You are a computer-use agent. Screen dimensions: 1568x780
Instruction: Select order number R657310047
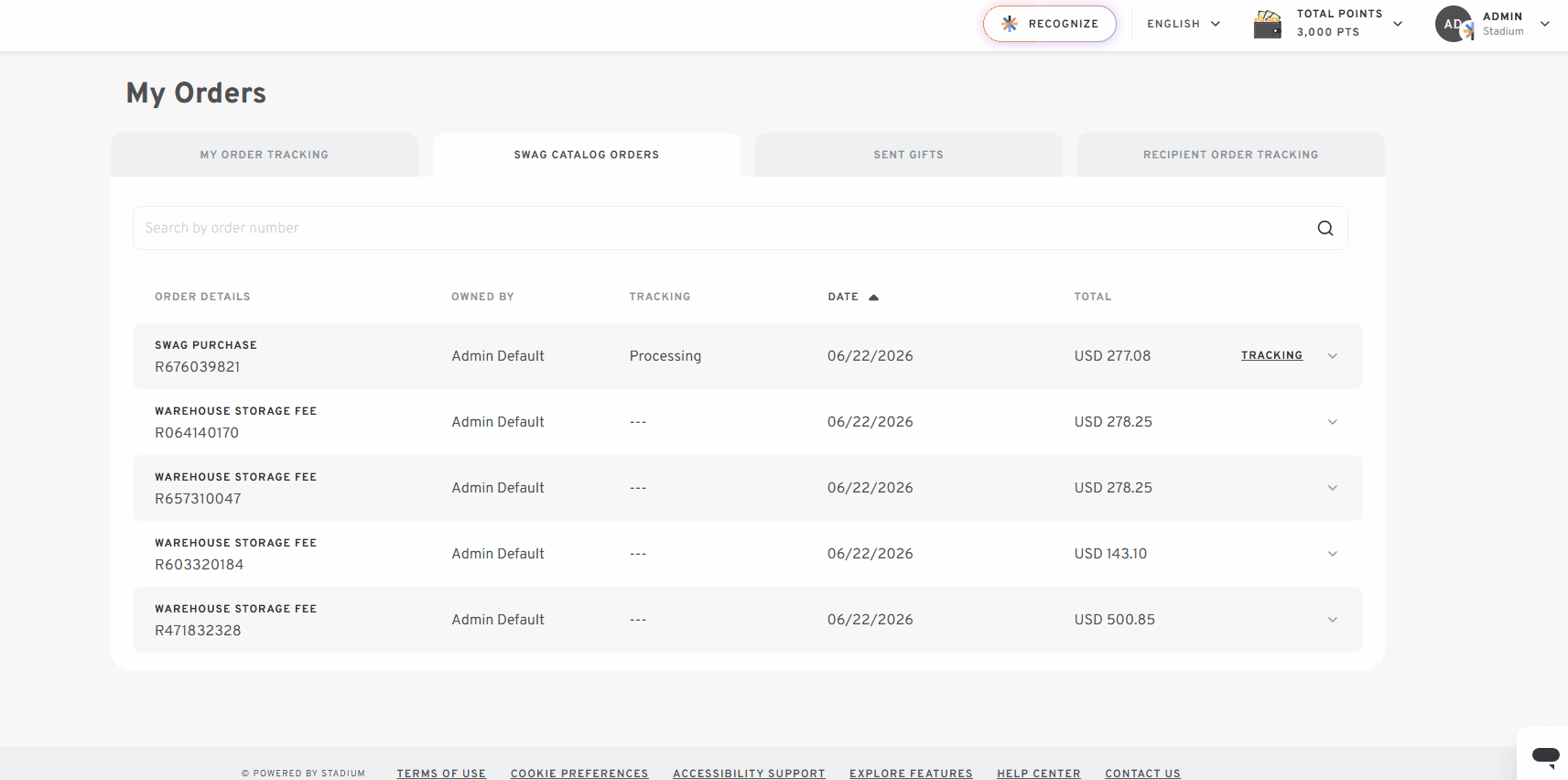point(198,499)
